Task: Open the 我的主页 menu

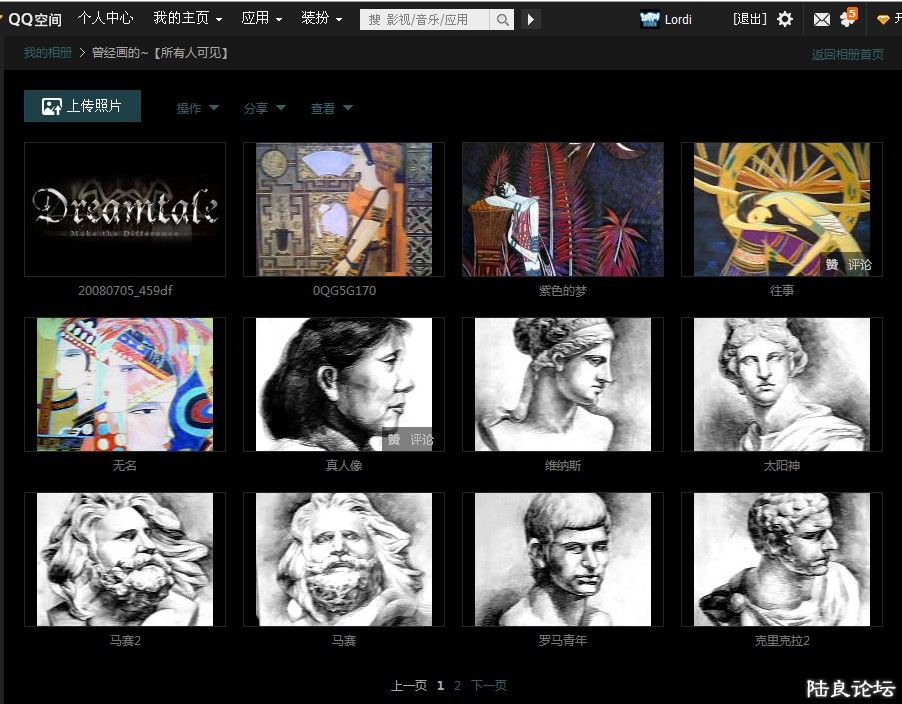Action: [187, 18]
